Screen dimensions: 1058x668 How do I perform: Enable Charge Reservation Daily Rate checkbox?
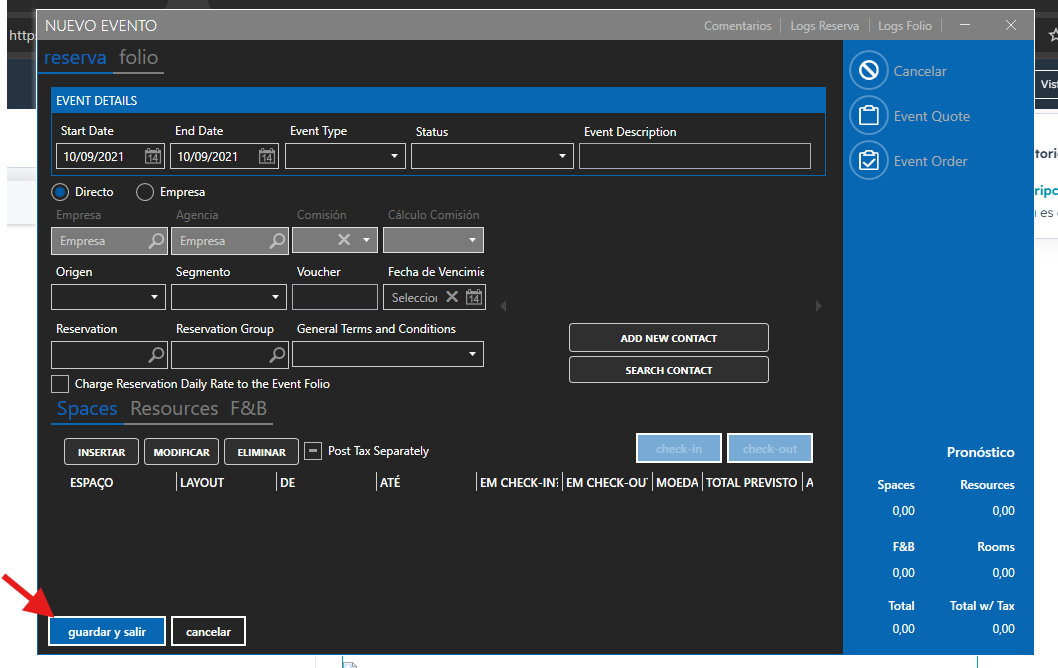60,384
